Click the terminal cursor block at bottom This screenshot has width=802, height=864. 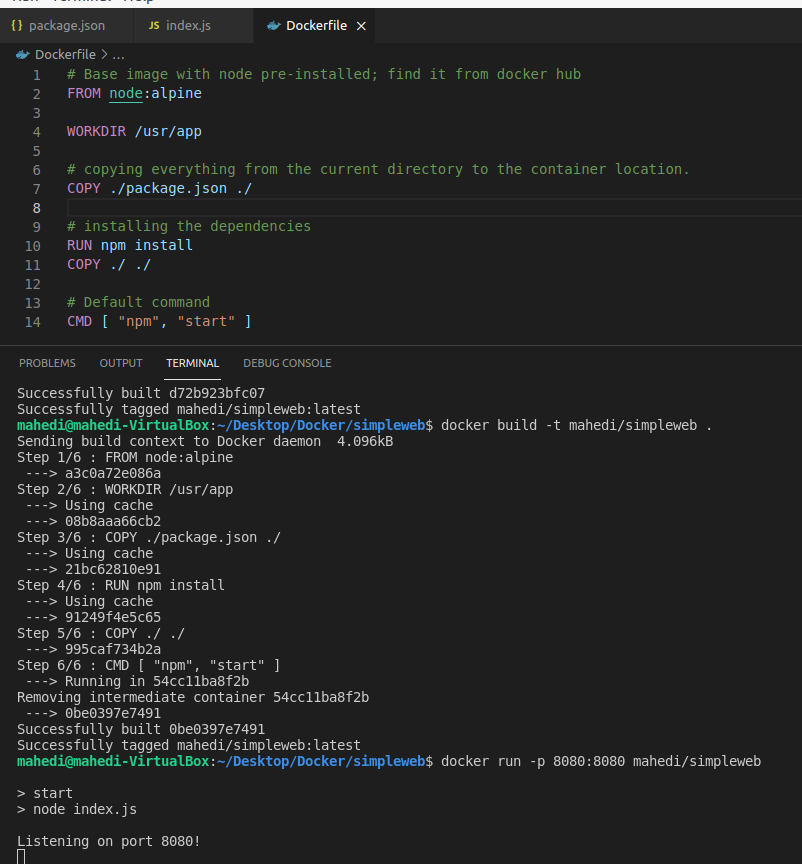point(21,857)
